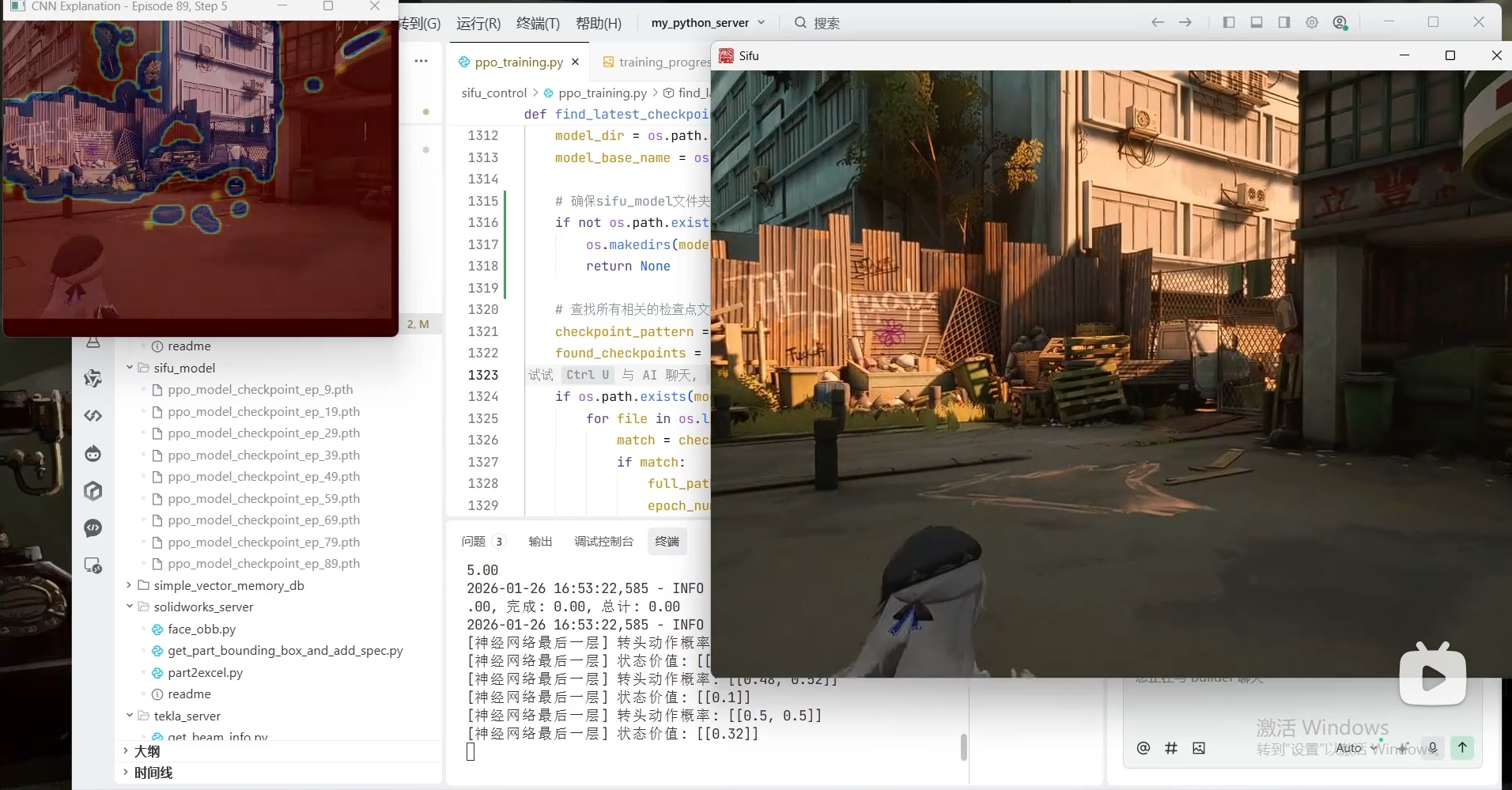Click the sparkle enhance icon in chat input

pyautogui.click(x=1404, y=748)
